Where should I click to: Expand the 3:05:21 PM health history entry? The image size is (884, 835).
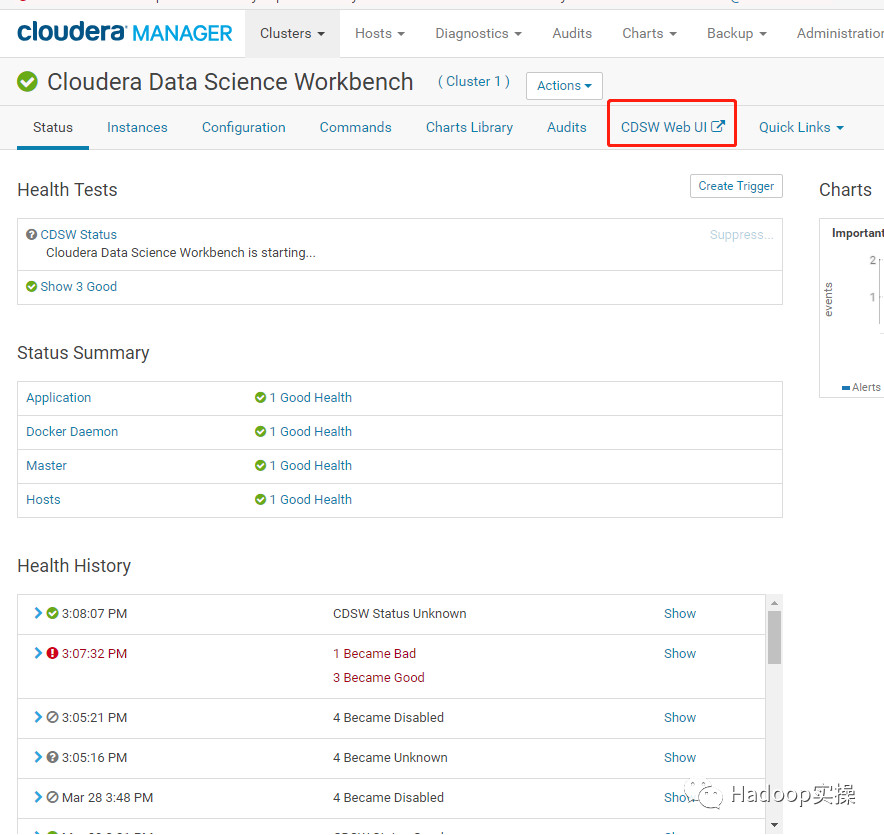pyautogui.click(x=38, y=717)
